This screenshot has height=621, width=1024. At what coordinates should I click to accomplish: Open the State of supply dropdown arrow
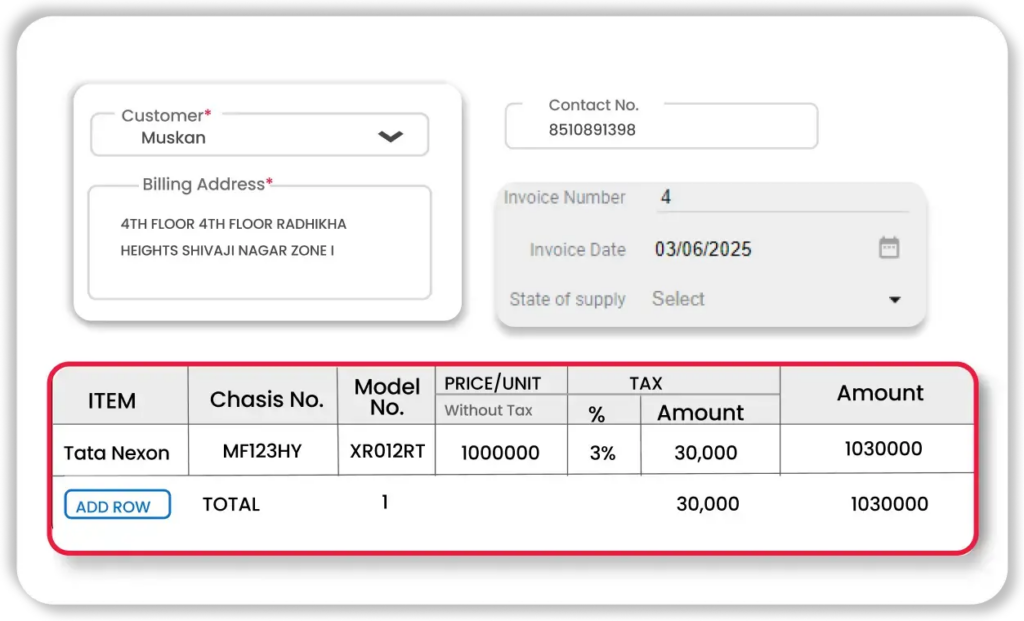[x=894, y=300]
